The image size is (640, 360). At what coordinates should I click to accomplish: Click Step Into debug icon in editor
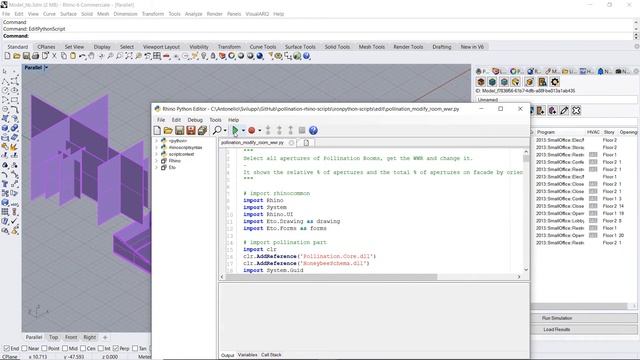pyautogui.click(x=268, y=130)
